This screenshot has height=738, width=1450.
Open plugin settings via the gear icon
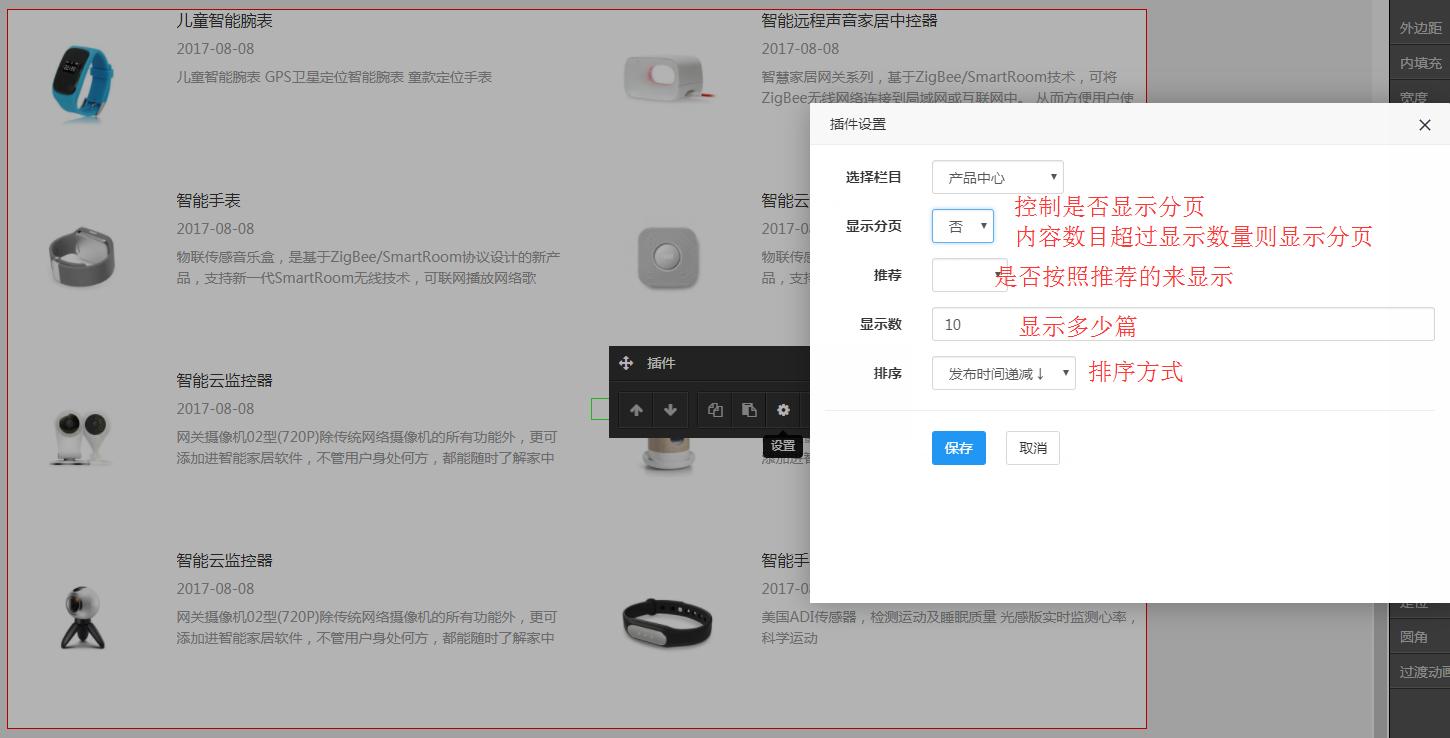click(x=783, y=410)
